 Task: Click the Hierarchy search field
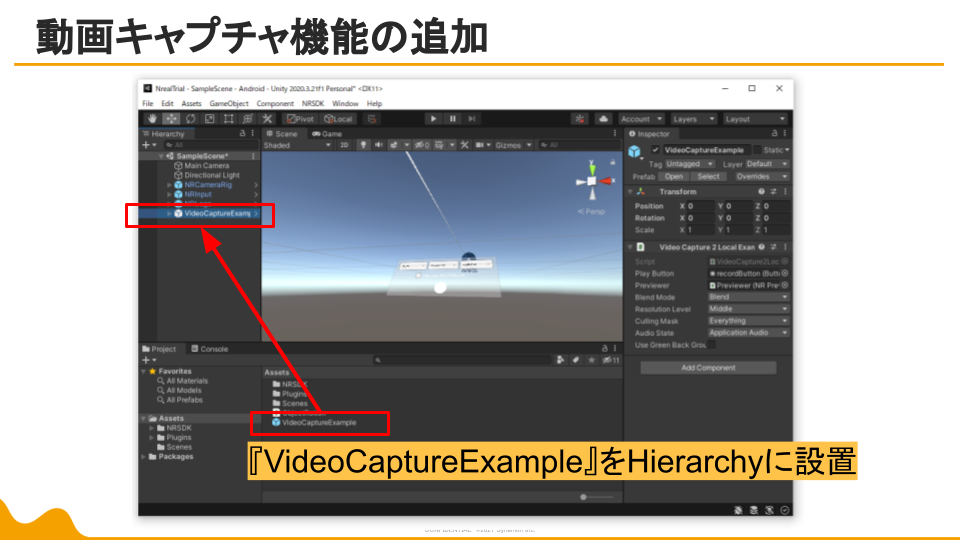click(209, 145)
